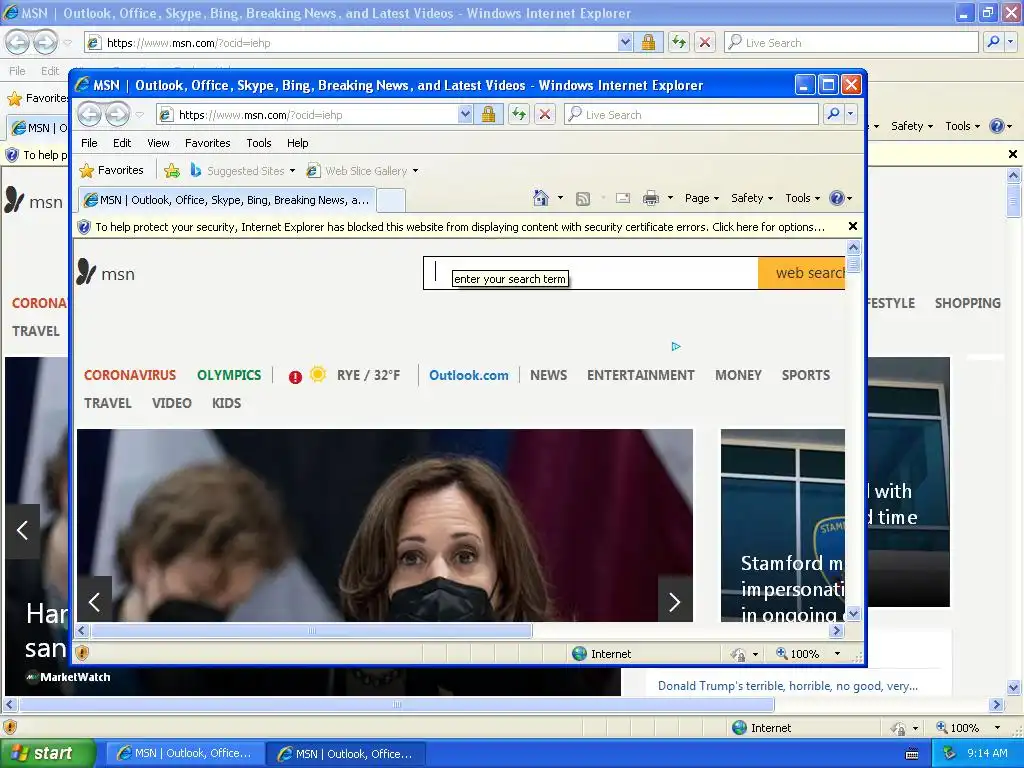
Task: Click the red weather alert icon
Action: (295, 377)
